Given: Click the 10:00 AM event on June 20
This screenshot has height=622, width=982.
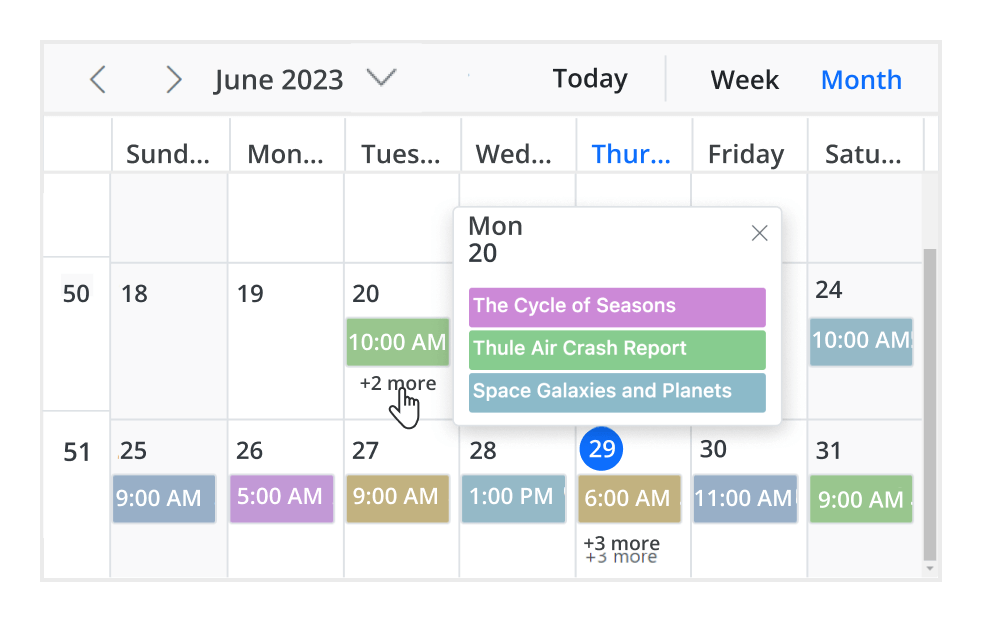Looking at the screenshot, I should click(397, 342).
